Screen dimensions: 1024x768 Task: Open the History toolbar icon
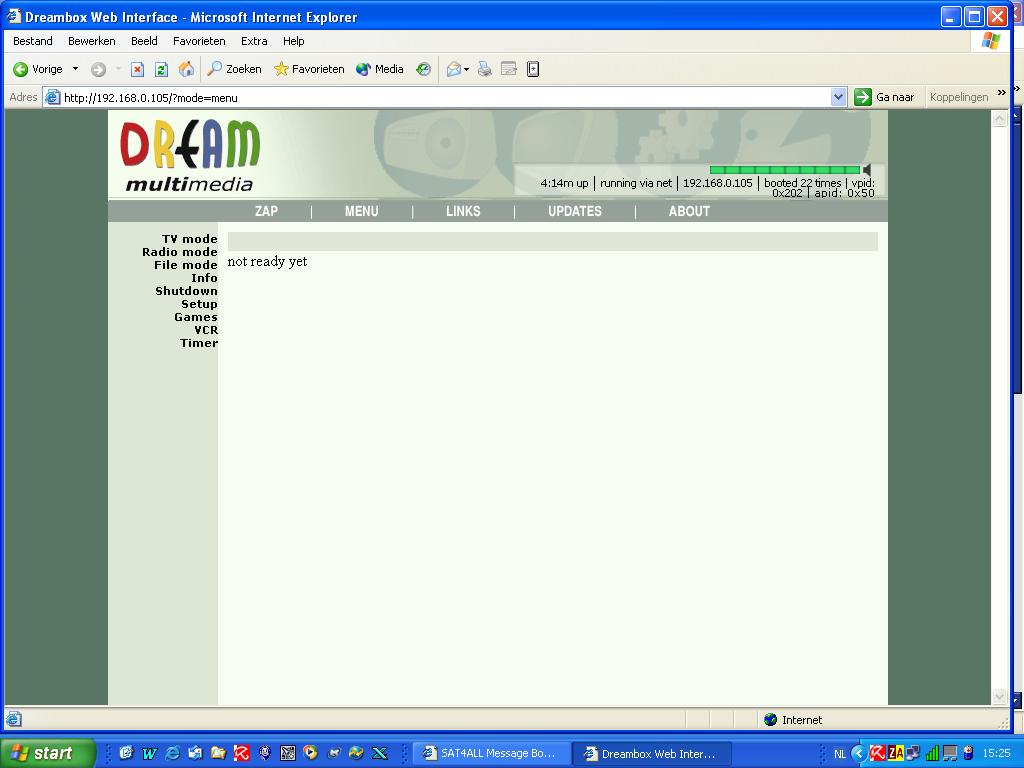423,69
